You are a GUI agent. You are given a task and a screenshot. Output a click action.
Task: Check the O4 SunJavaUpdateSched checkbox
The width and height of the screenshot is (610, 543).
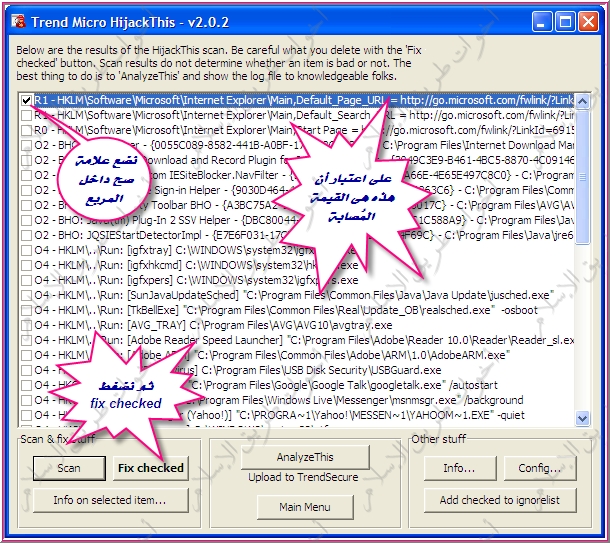(26, 295)
